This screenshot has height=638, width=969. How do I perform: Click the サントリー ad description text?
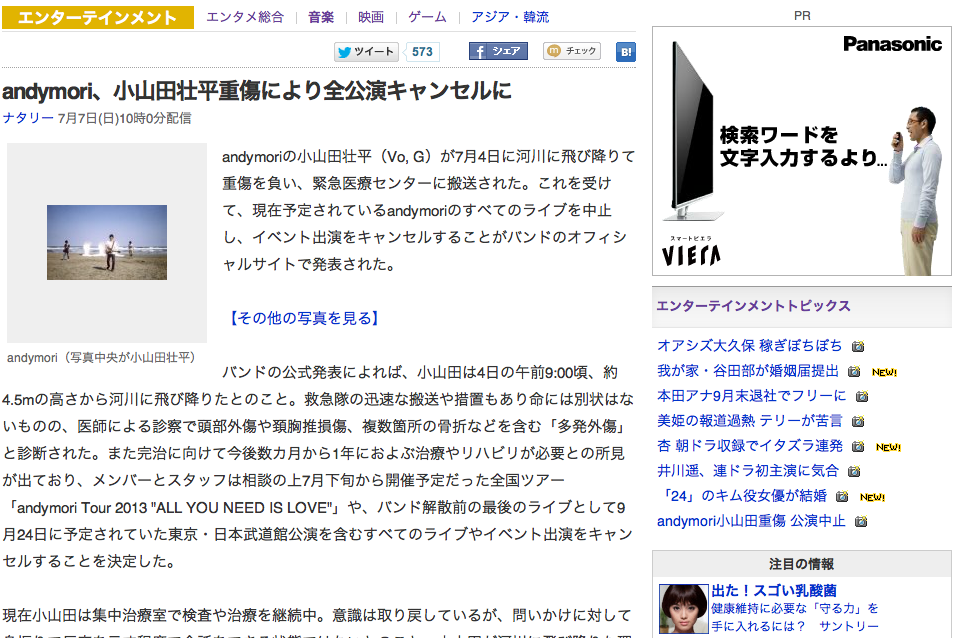795,617
